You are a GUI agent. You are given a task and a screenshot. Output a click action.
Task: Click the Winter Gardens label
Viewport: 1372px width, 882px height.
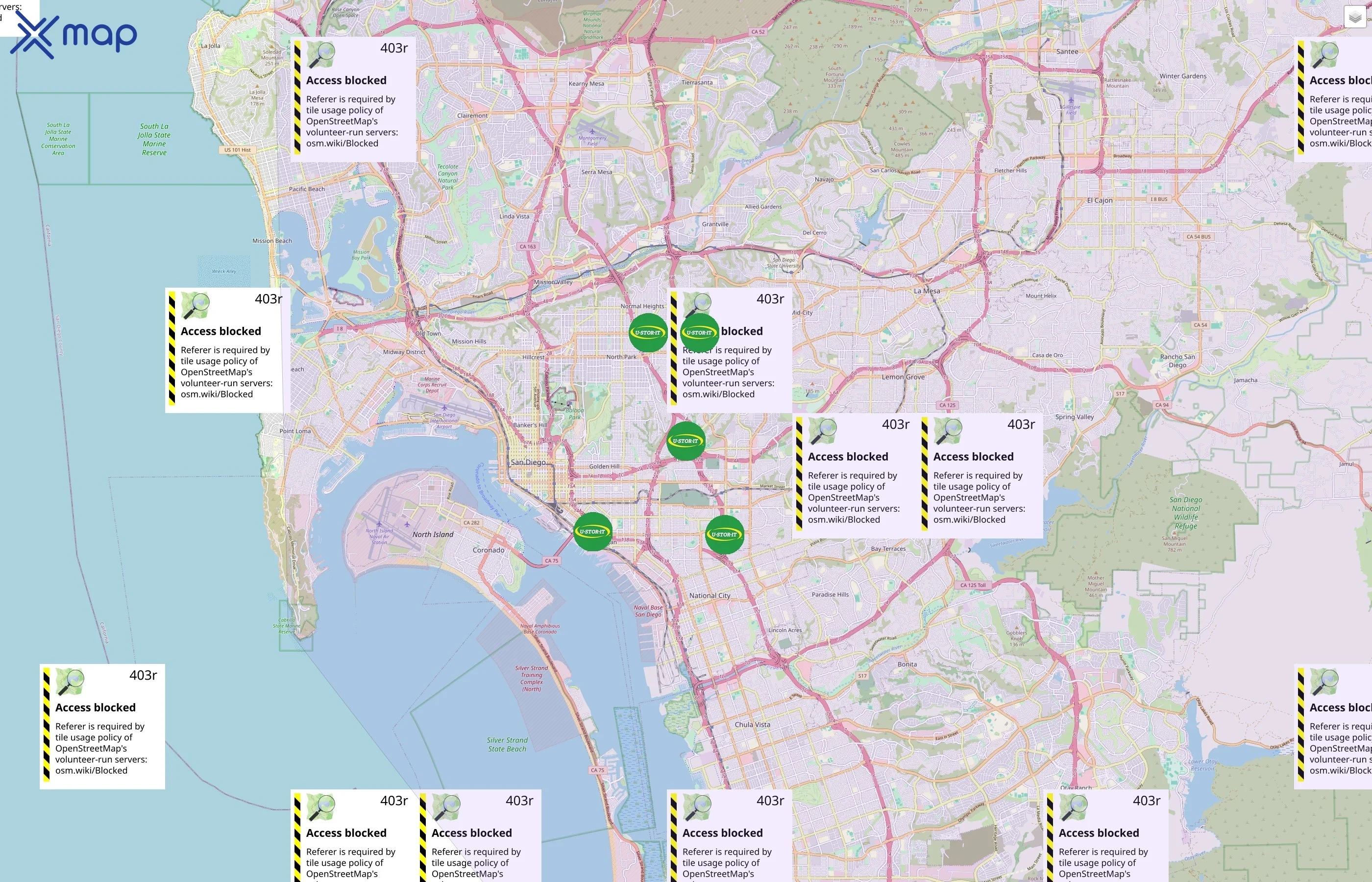point(1183,76)
